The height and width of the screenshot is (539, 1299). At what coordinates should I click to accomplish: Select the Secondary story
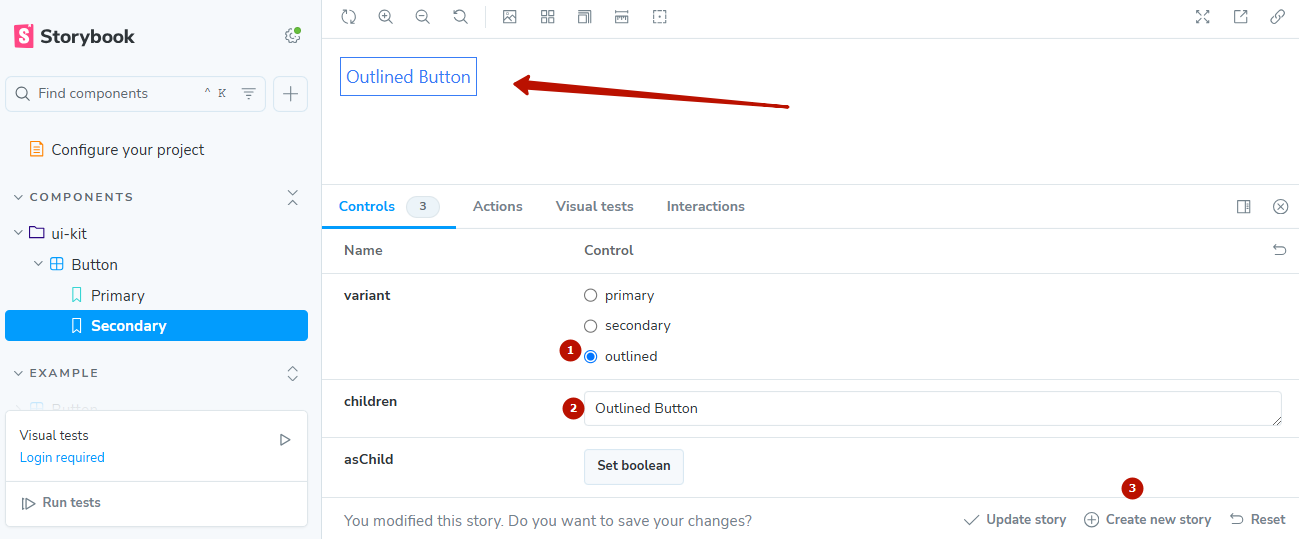tap(156, 325)
